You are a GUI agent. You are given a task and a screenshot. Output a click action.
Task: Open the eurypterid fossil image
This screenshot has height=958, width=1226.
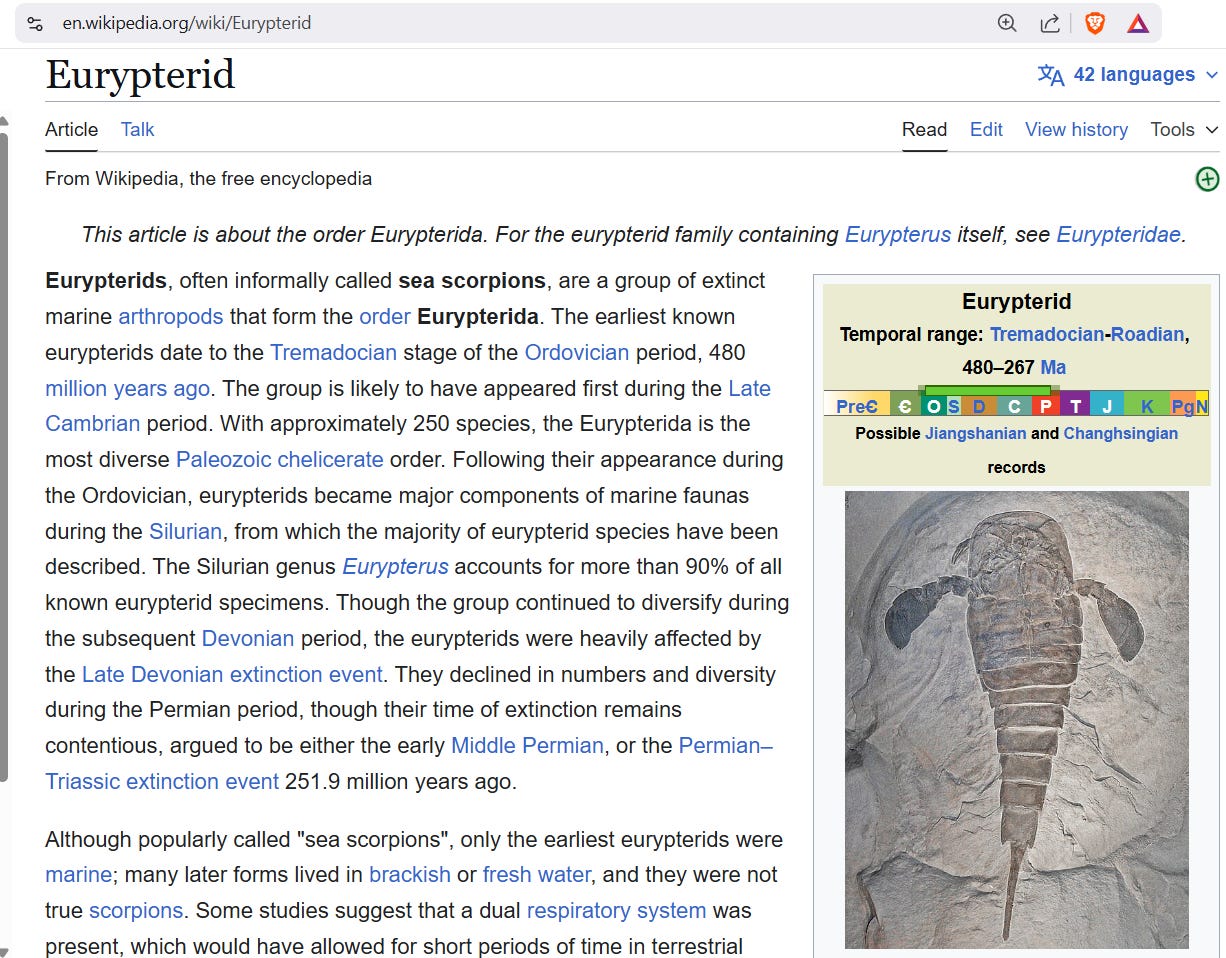(x=1017, y=719)
